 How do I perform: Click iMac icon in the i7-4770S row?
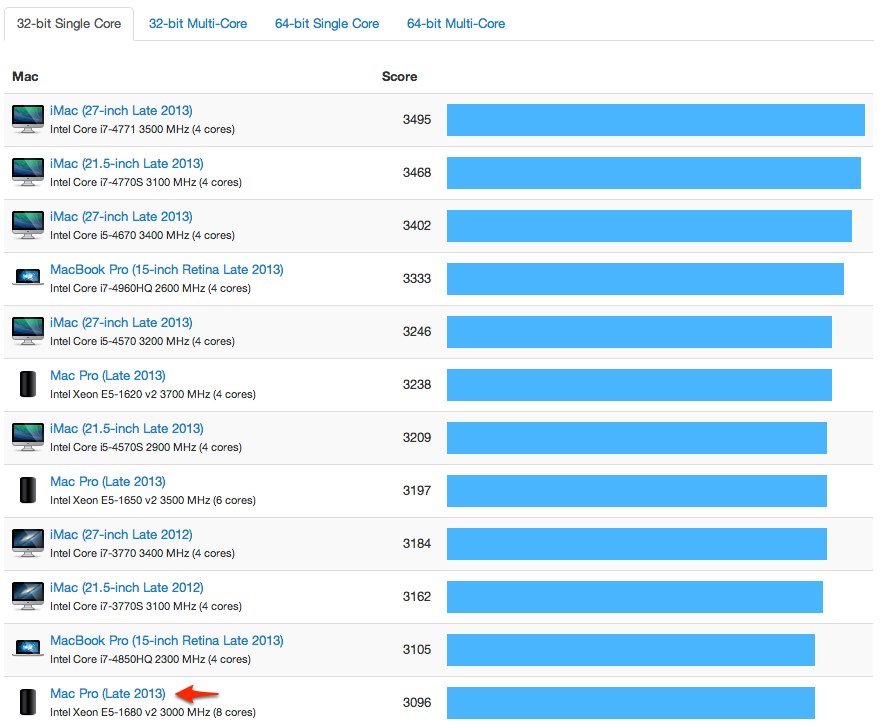(x=28, y=172)
